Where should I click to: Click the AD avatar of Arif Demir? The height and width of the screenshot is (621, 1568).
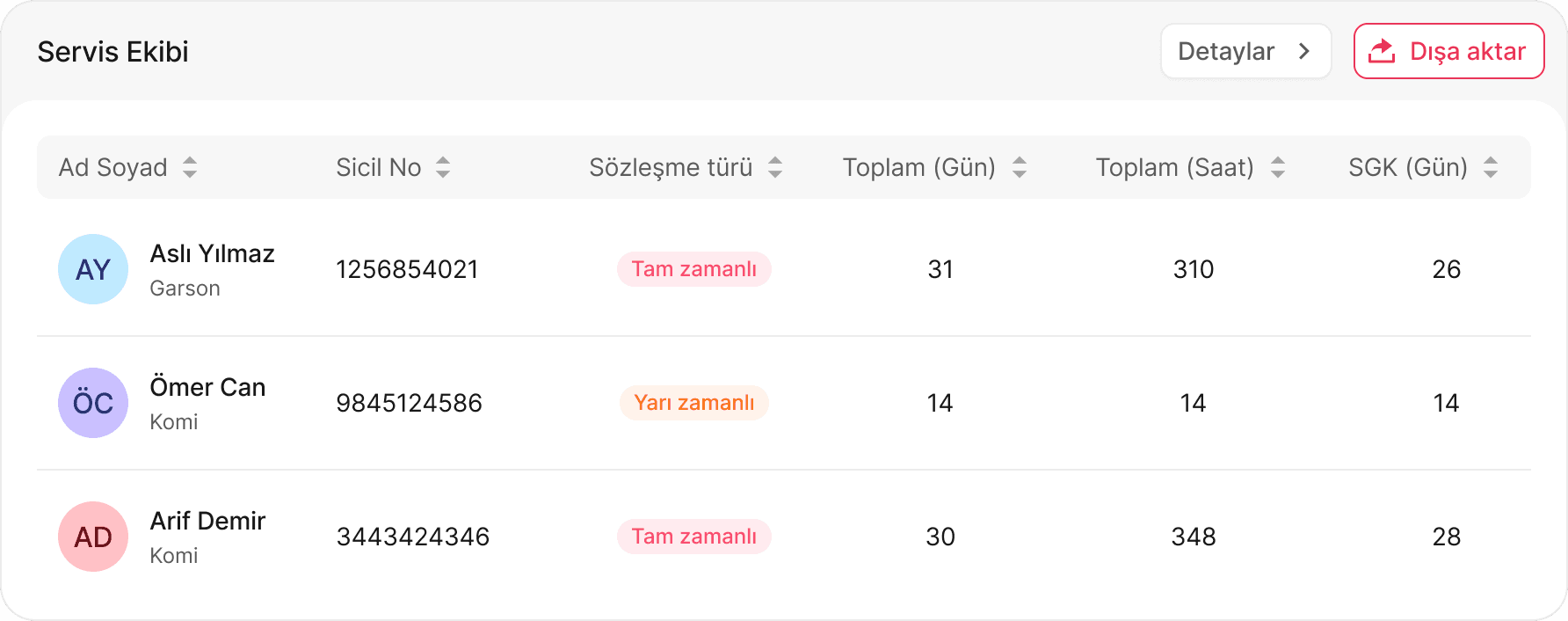[x=93, y=537]
